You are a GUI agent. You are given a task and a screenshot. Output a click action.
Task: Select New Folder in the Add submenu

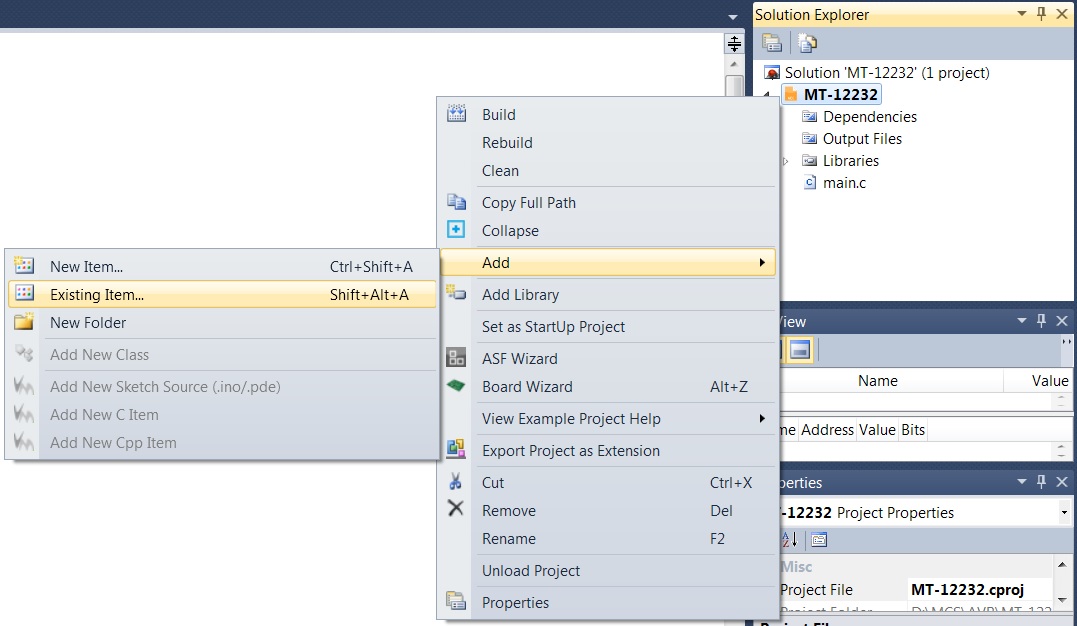point(88,323)
